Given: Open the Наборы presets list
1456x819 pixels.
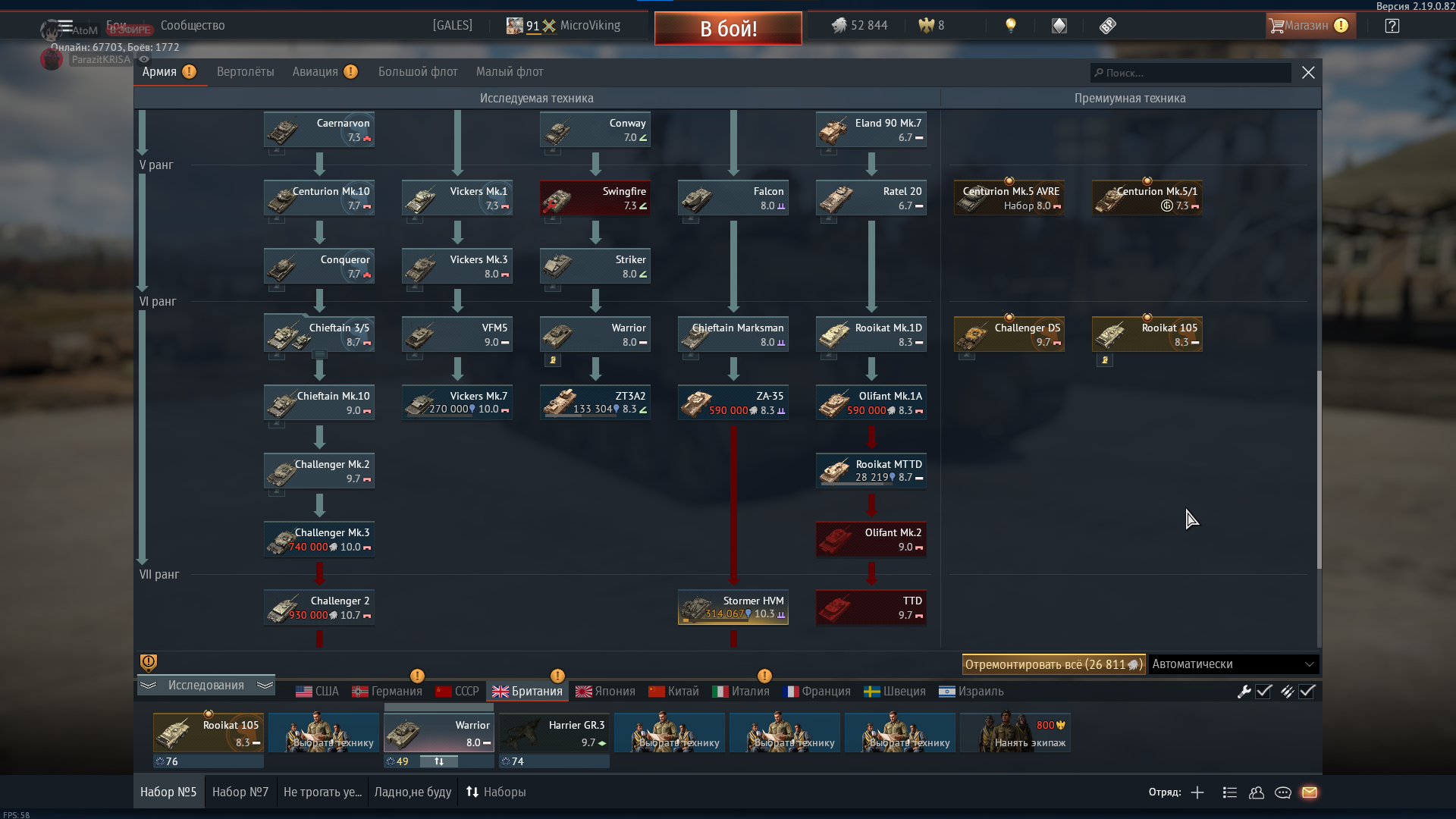Looking at the screenshot, I should pos(496,792).
